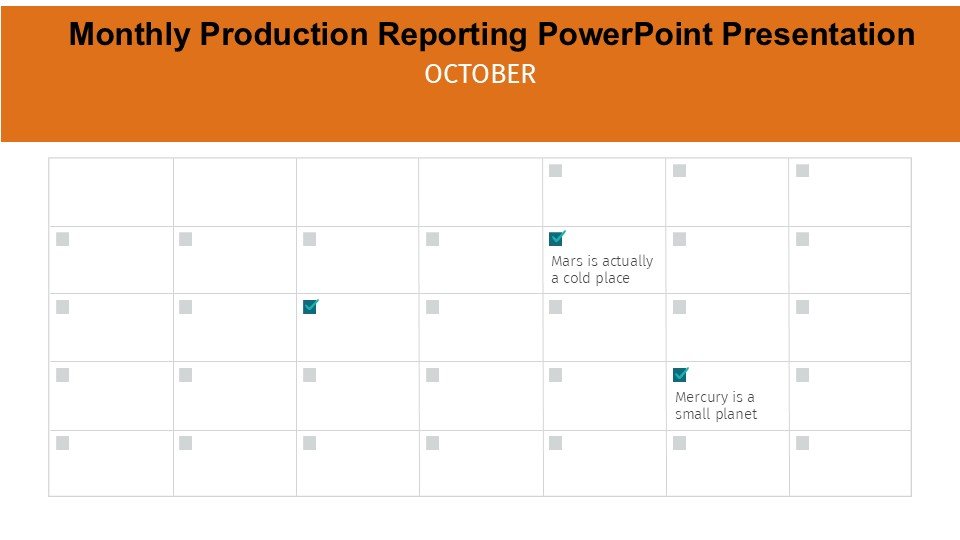
Task: Enable the checkbox directly above the Mars checkbox
Action: click(556, 171)
